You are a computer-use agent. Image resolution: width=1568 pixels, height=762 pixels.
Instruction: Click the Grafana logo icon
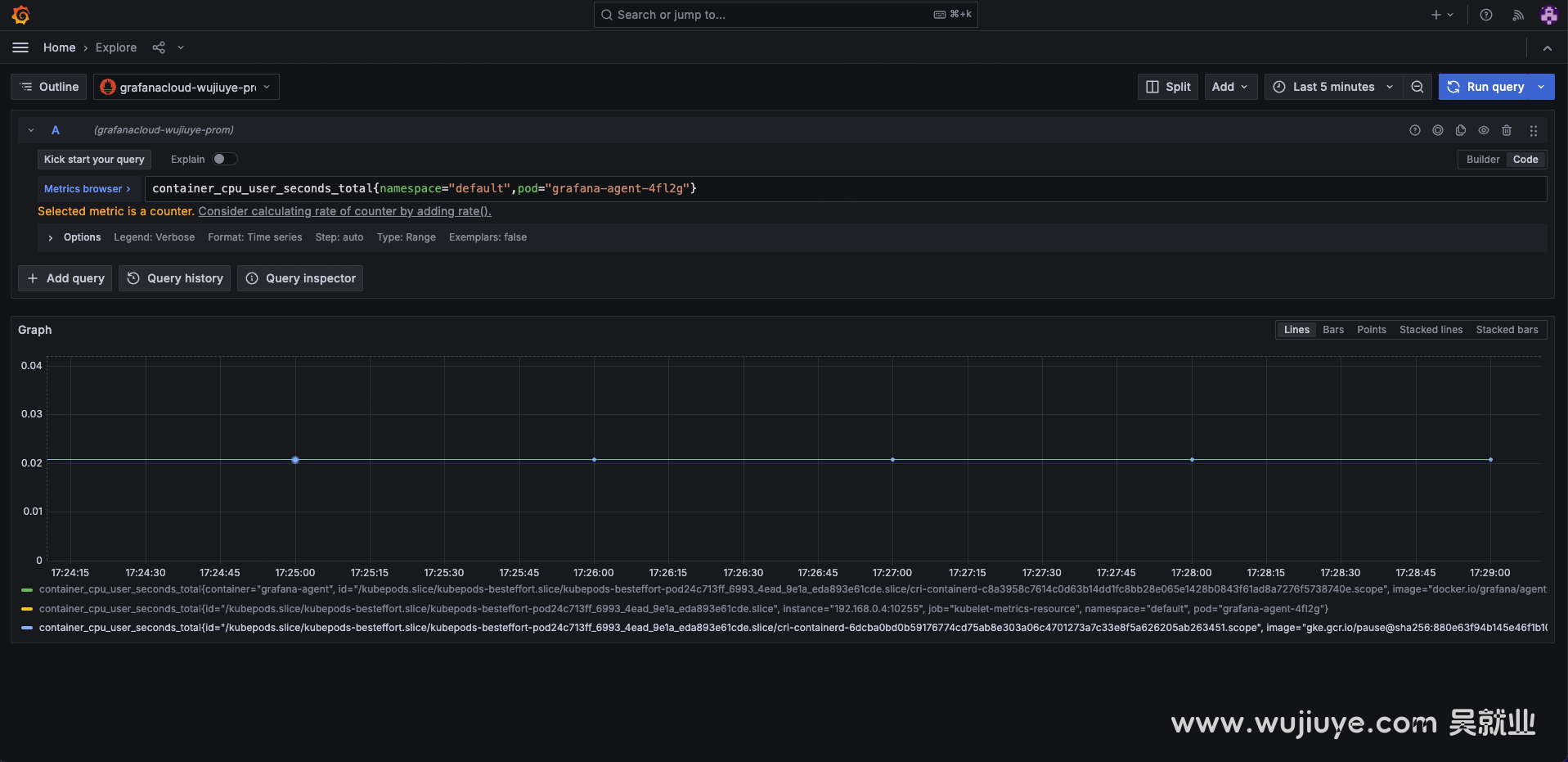[x=21, y=15]
